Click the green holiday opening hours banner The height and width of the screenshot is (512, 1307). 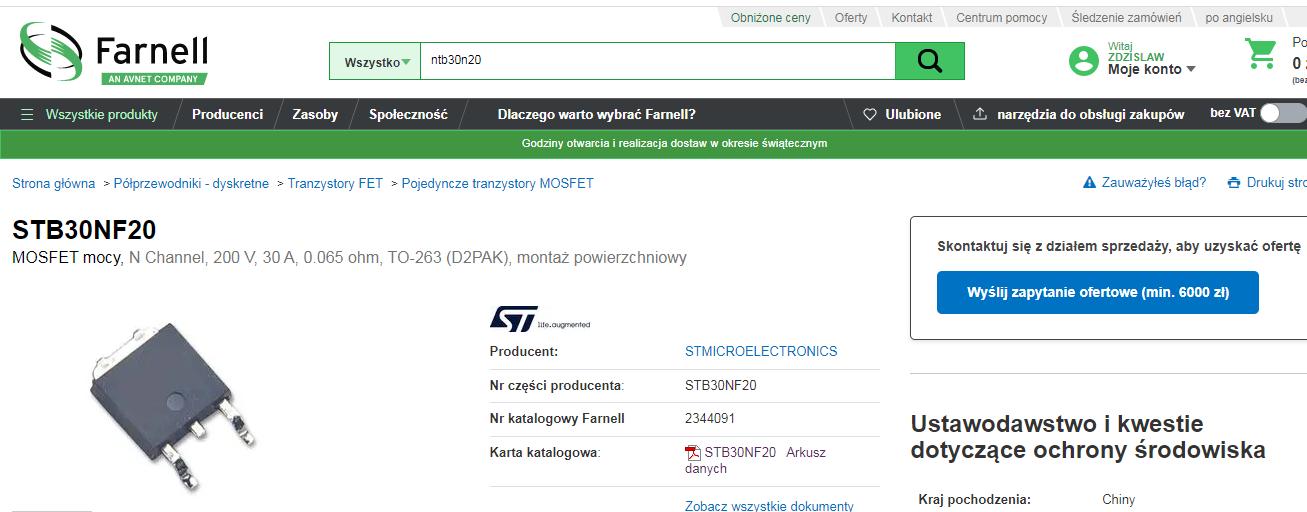tap(653, 143)
